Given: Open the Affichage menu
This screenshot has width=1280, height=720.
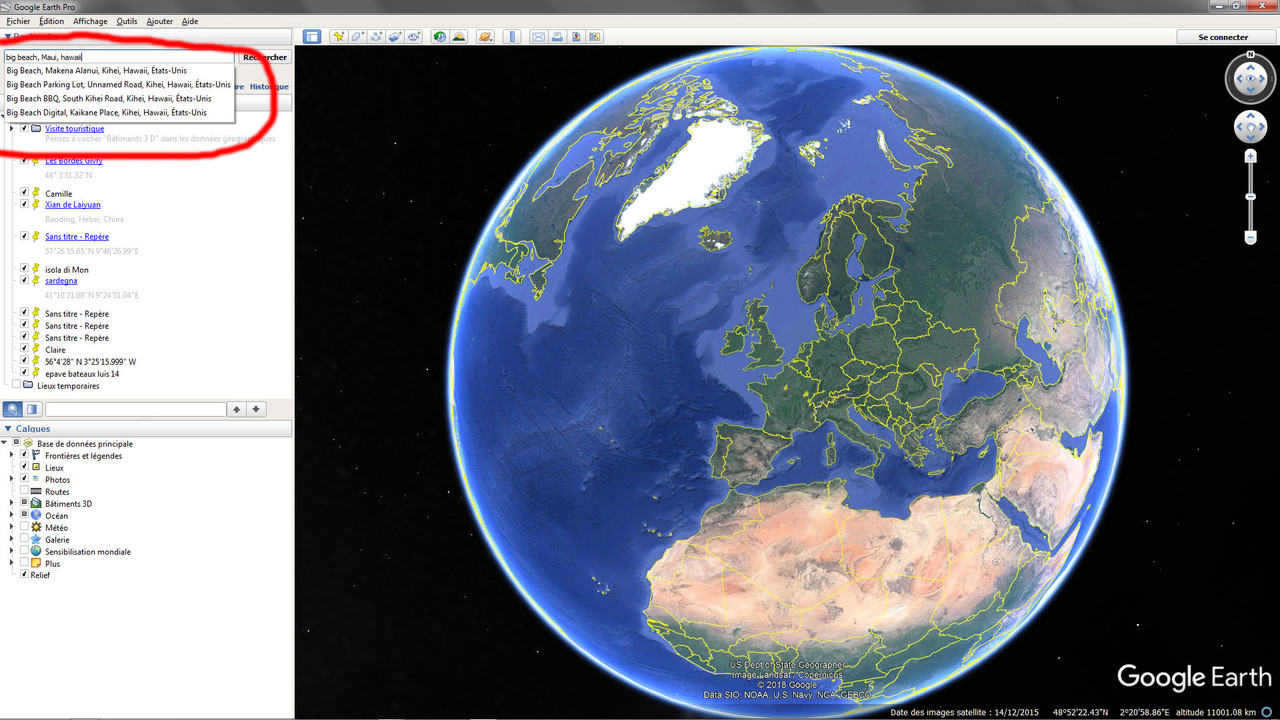Looking at the screenshot, I should click(x=90, y=21).
